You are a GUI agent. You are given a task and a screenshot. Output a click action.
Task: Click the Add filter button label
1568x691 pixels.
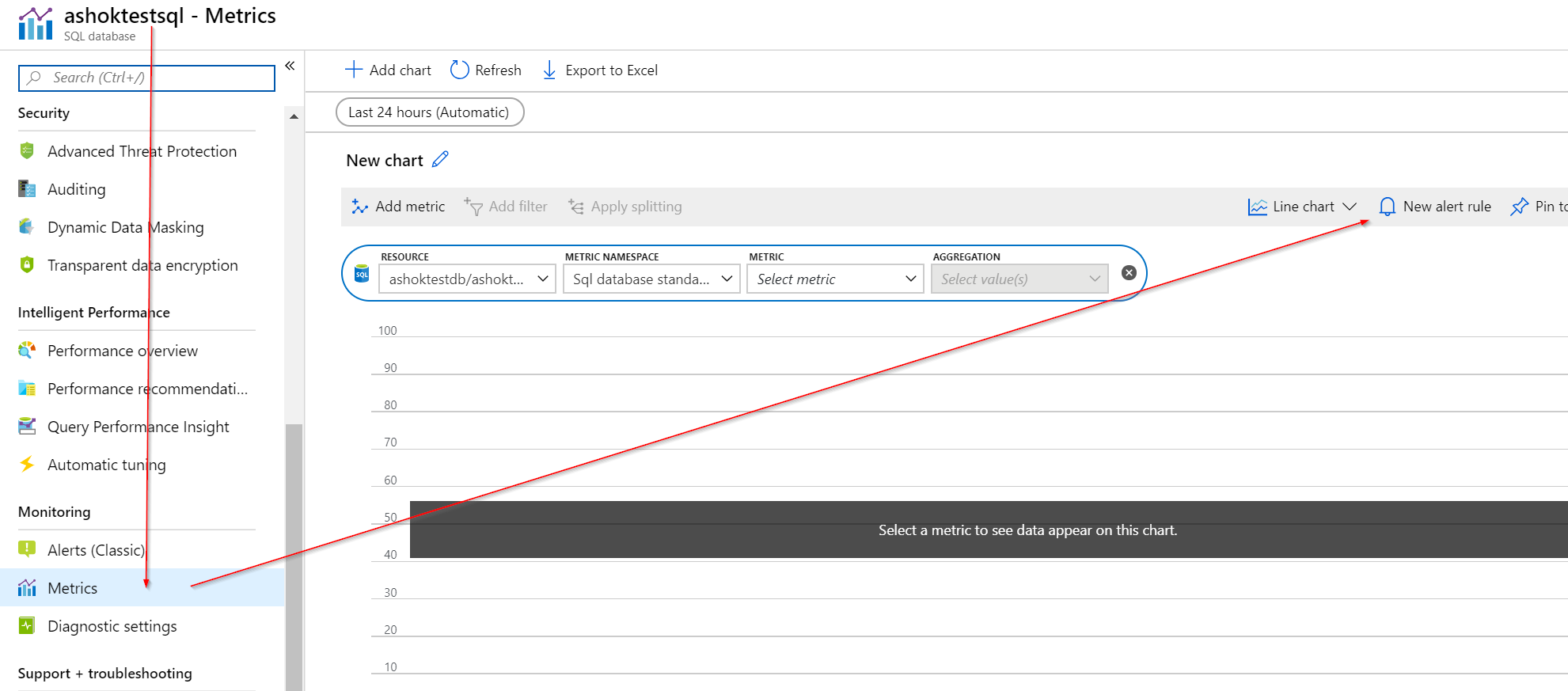pos(518,206)
